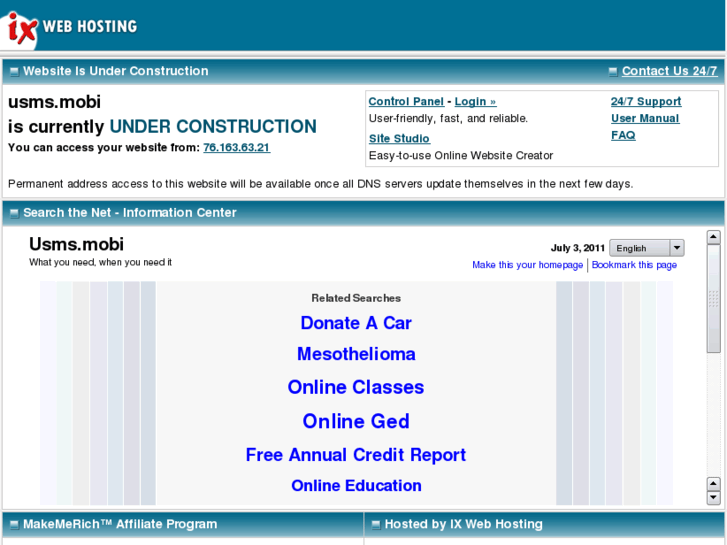
Task: Click the UNDER CONSTRUCTION text
Action: 213,127
